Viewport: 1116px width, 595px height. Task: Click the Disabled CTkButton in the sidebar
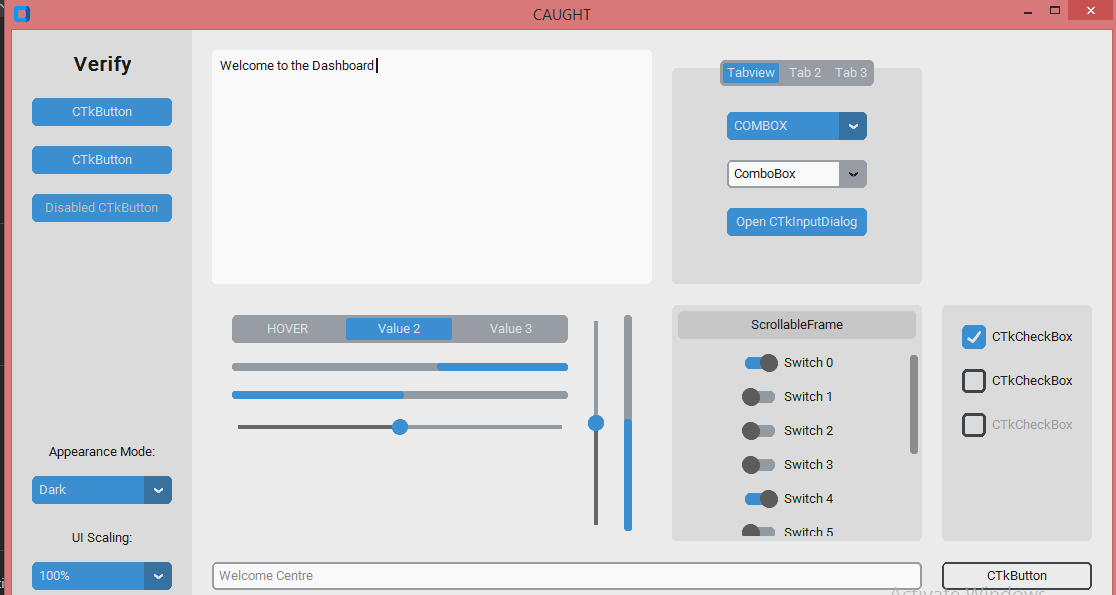(101, 208)
